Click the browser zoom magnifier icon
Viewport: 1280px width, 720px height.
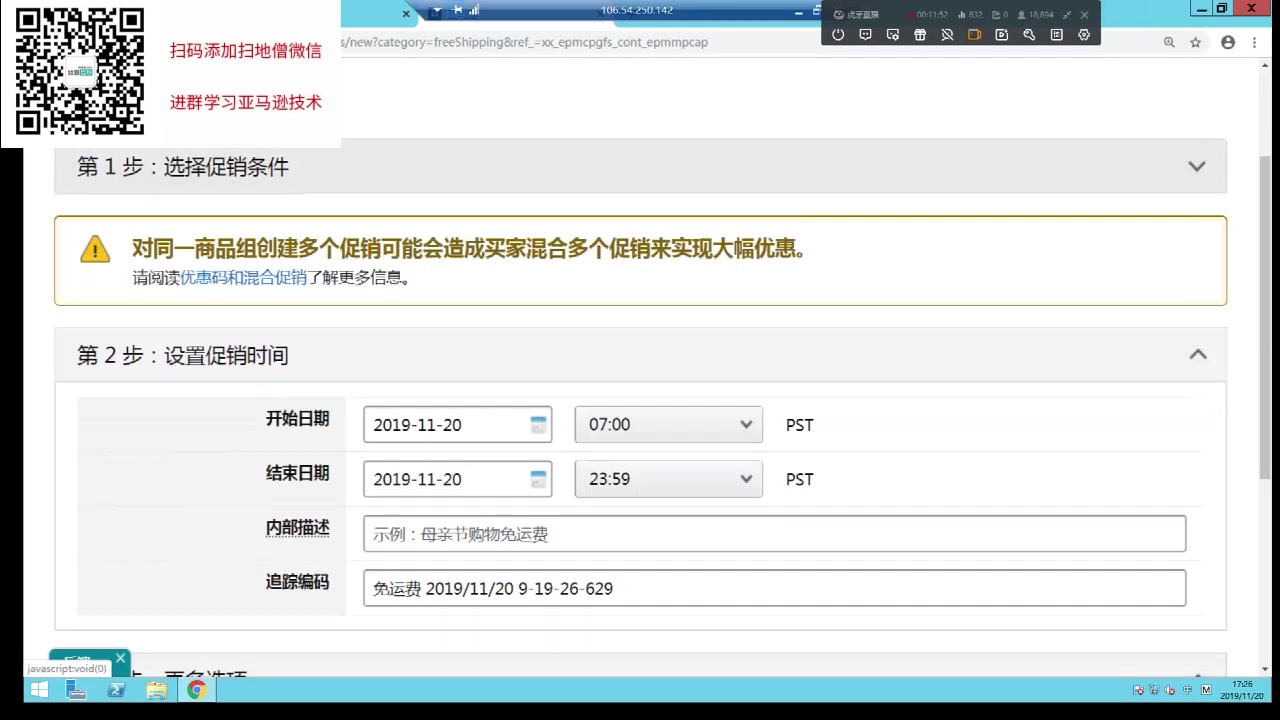point(1169,42)
